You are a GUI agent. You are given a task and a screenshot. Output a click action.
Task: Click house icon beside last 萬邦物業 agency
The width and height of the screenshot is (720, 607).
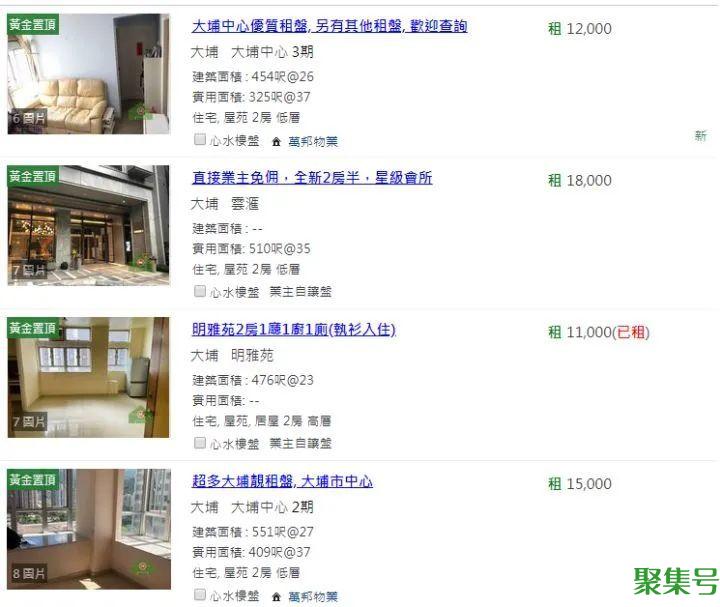point(276,597)
